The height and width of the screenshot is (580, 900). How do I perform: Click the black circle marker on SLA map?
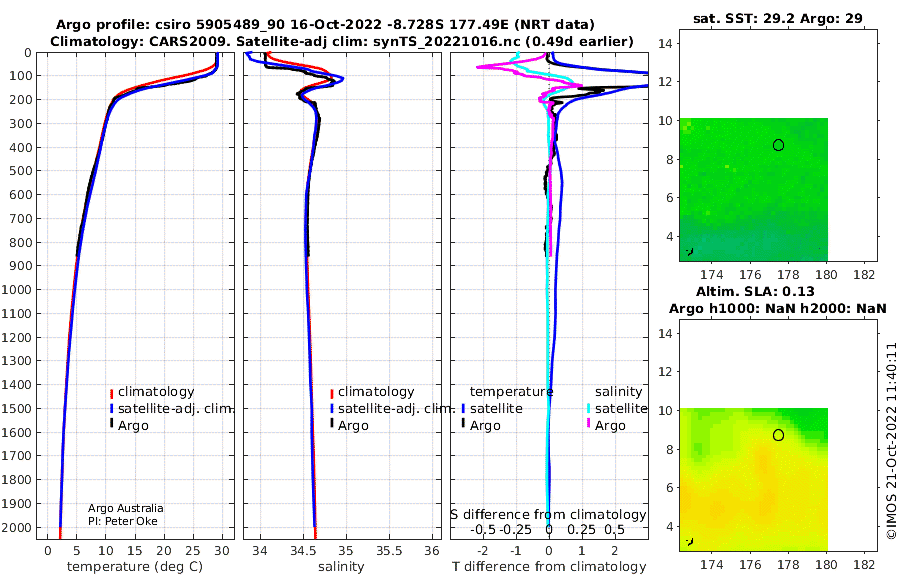[778, 435]
